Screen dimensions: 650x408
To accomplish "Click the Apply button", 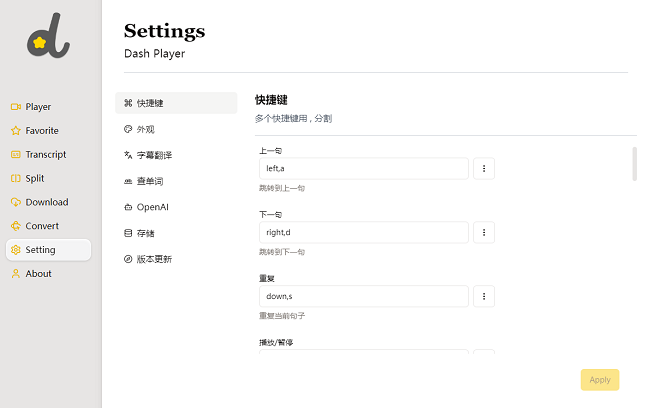I will pos(599,380).
